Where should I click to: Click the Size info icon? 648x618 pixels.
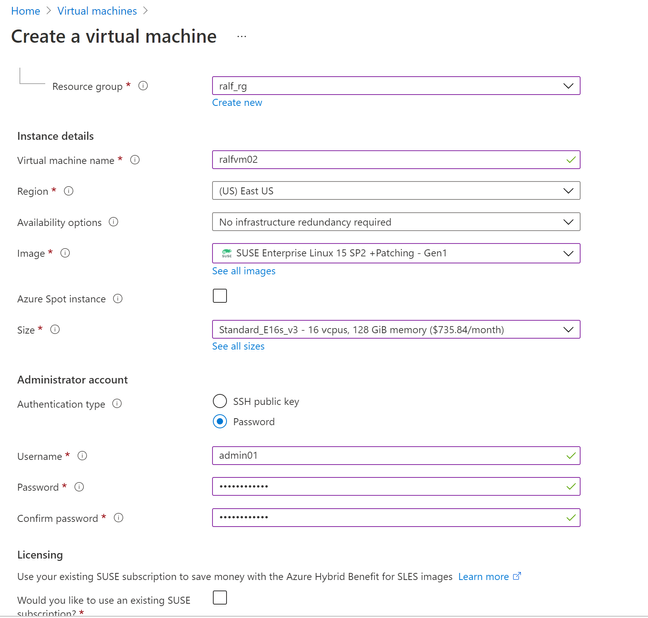55,329
